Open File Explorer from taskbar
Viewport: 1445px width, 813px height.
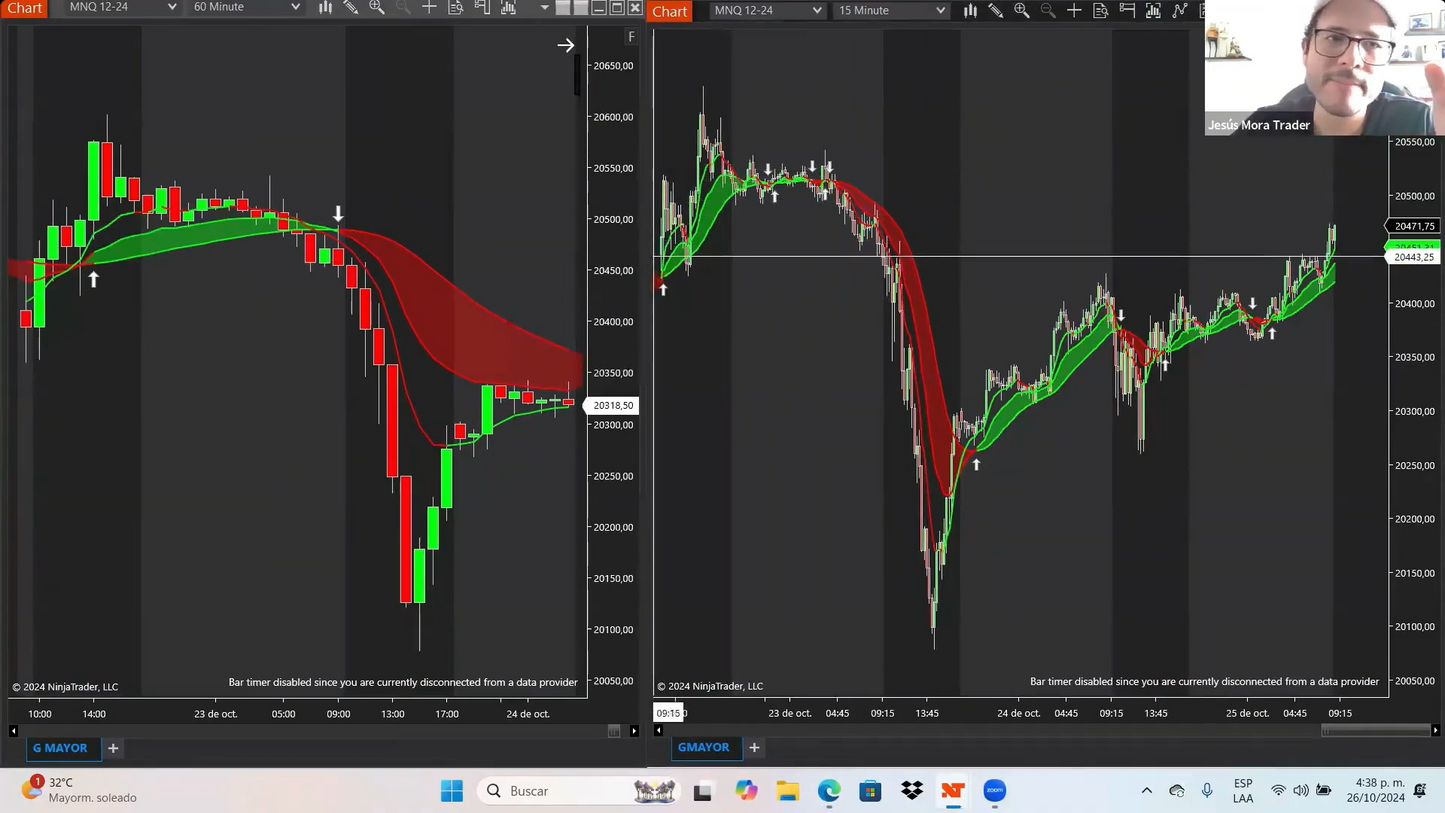pos(788,791)
